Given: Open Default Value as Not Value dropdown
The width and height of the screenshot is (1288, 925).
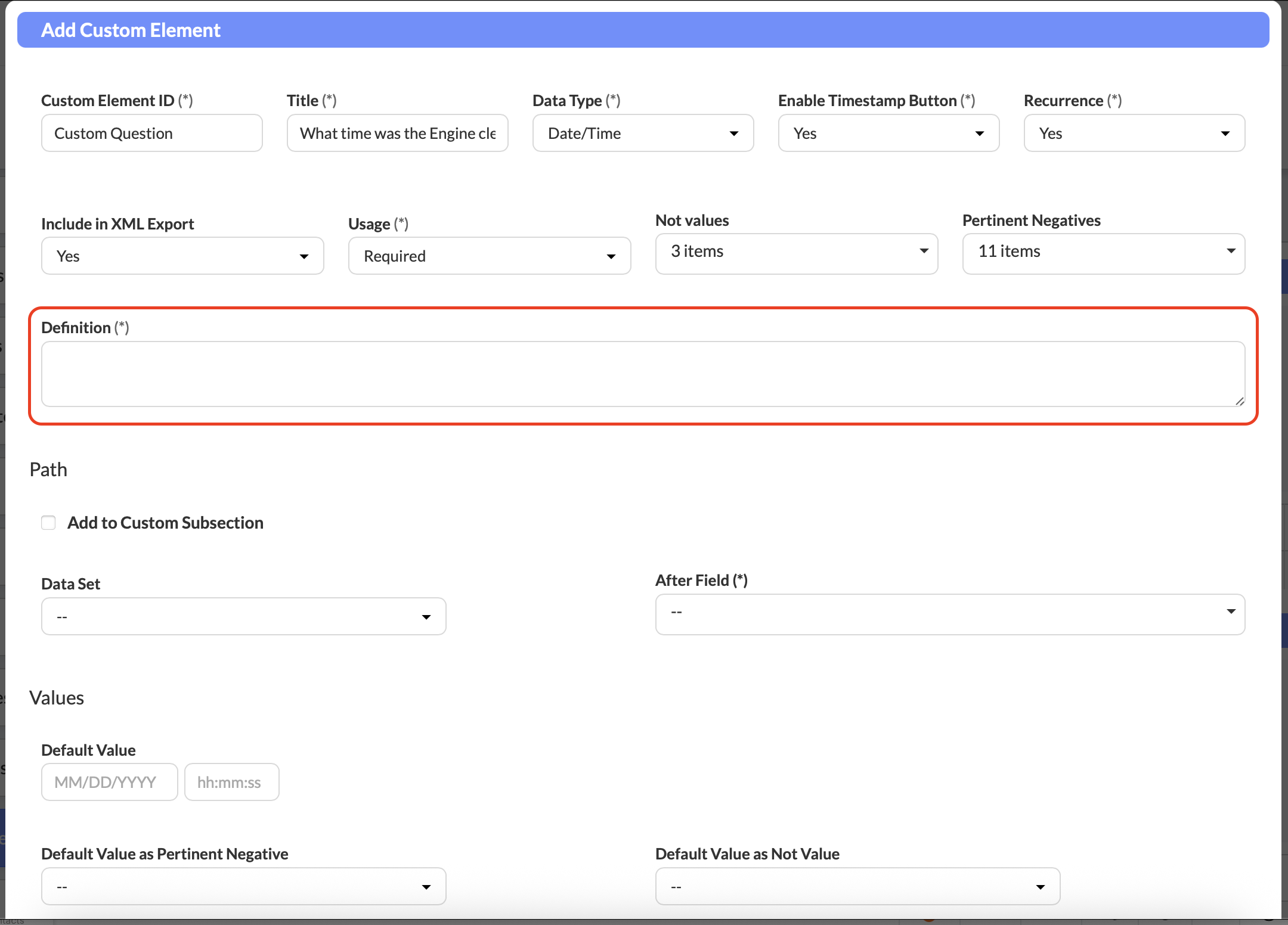Looking at the screenshot, I should coord(857,886).
